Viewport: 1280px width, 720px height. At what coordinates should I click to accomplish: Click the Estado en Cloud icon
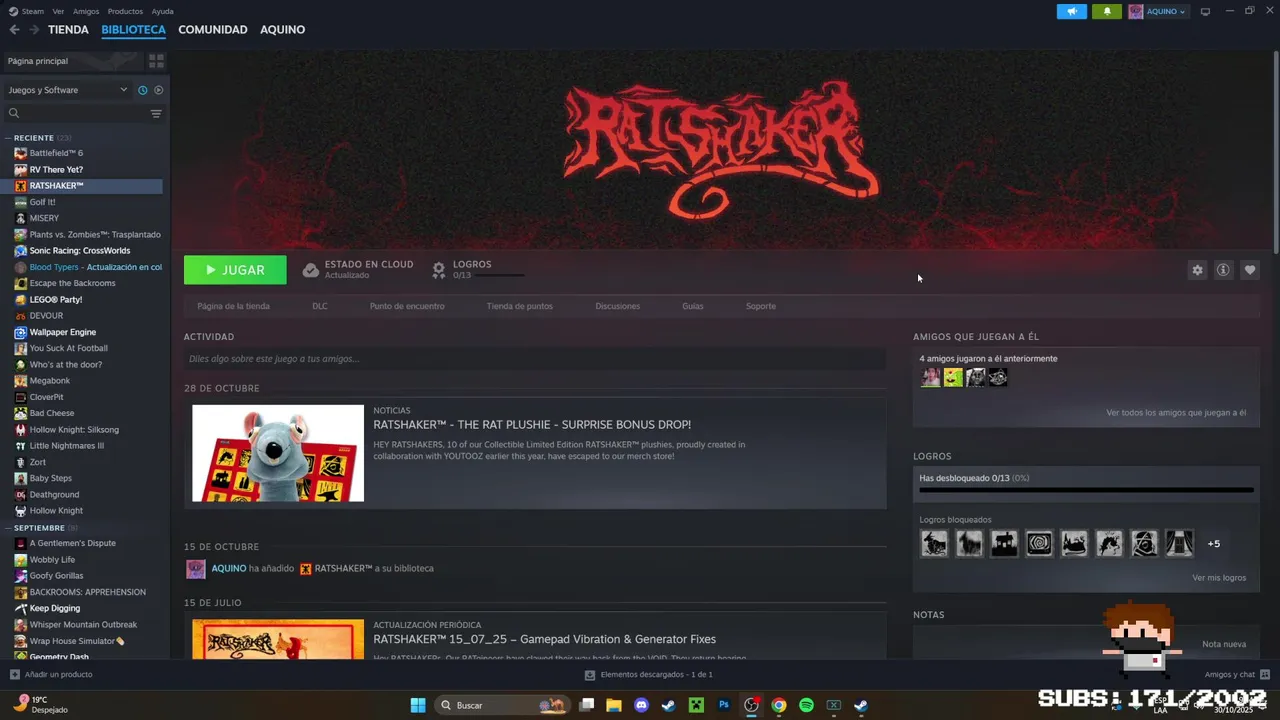311,270
